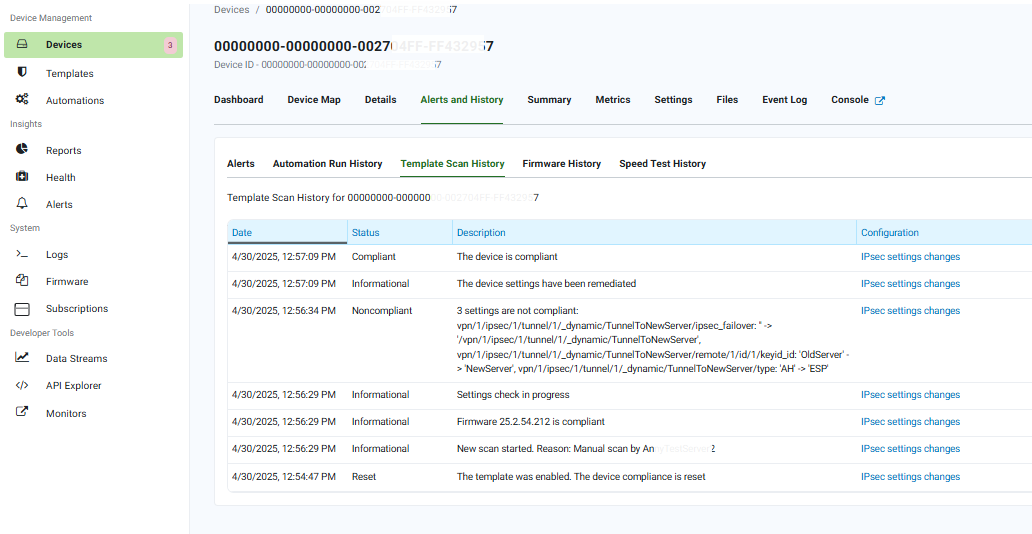Click the Alerts bell icon in sidebar

click(22, 204)
